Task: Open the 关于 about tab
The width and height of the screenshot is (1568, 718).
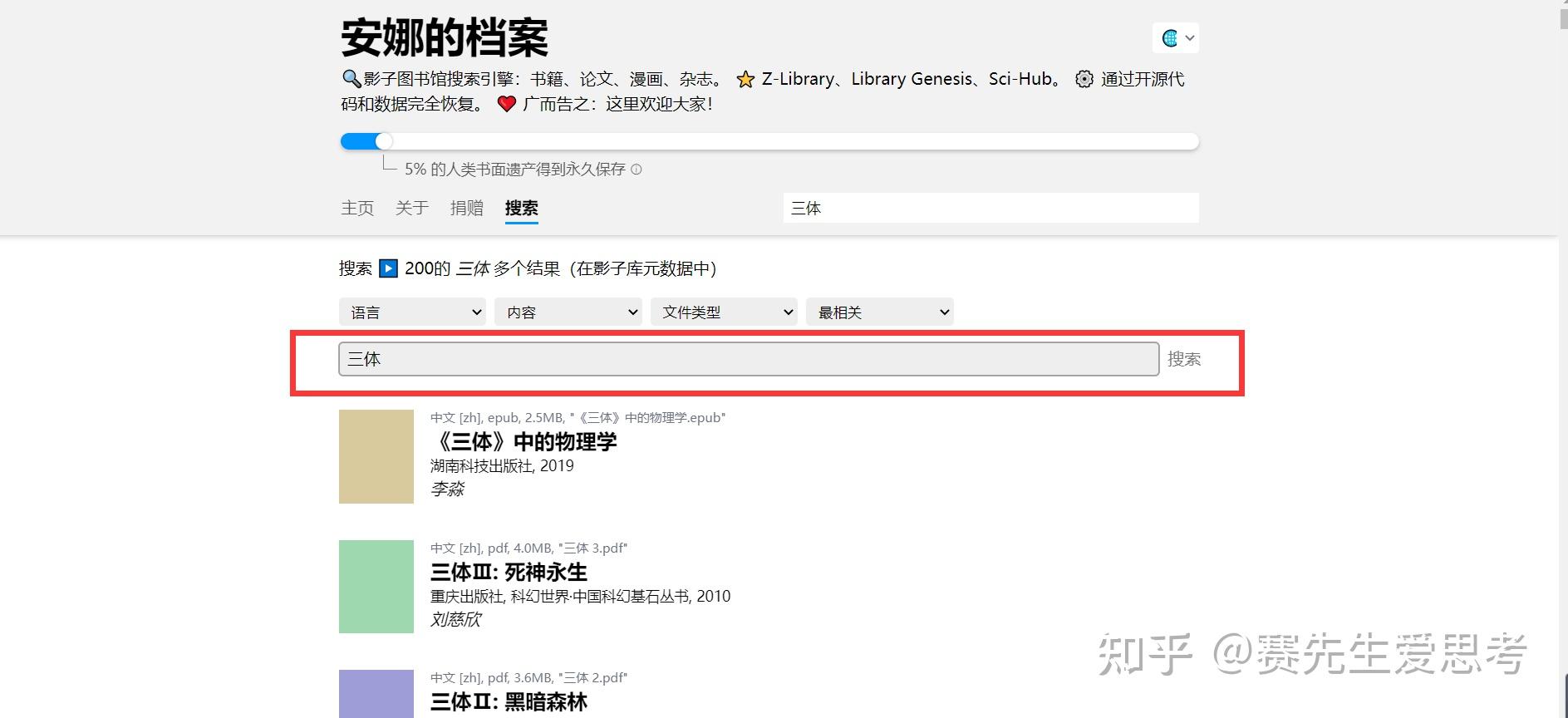Action: [412, 208]
